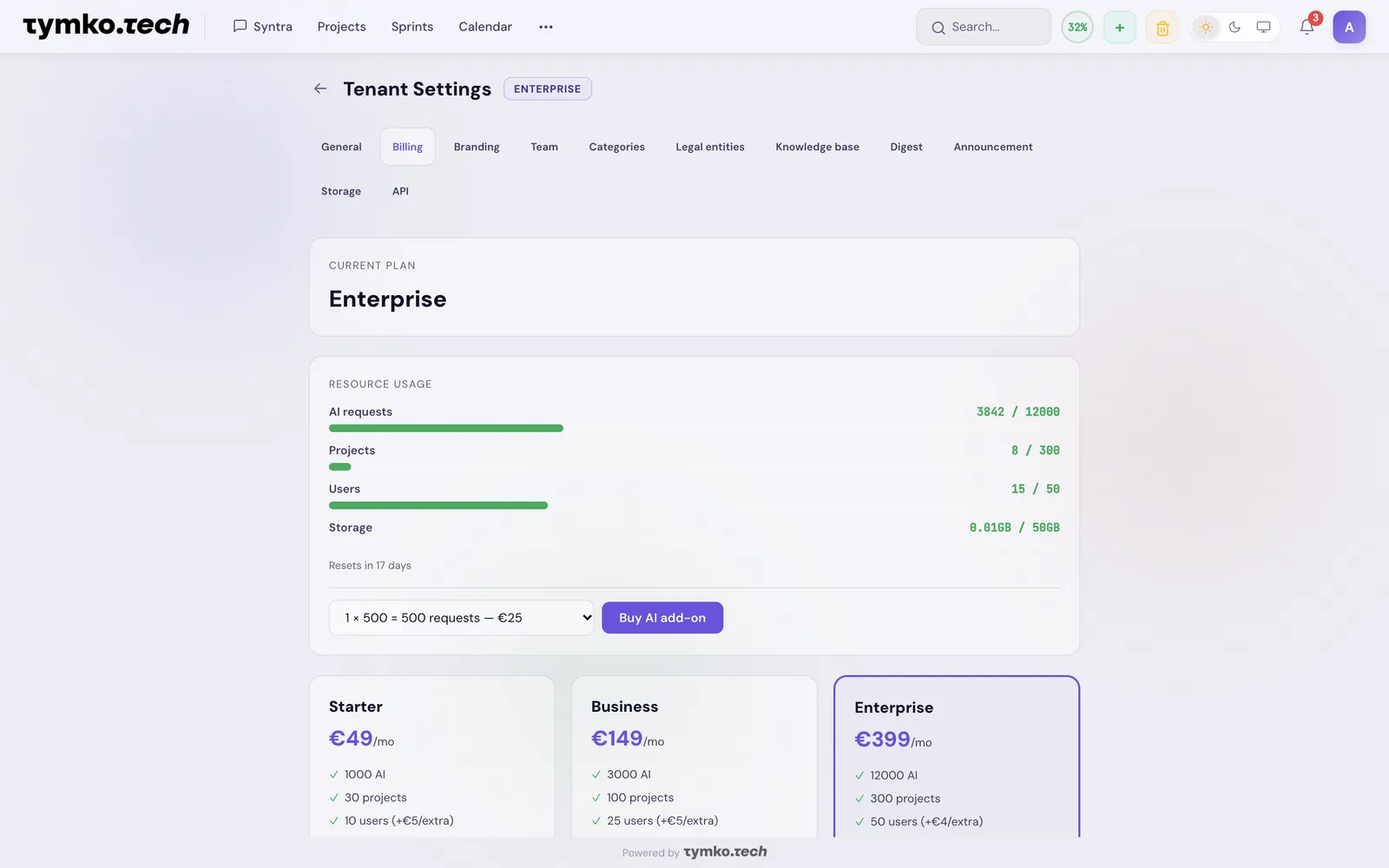Open the Storage tab

[x=341, y=191]
